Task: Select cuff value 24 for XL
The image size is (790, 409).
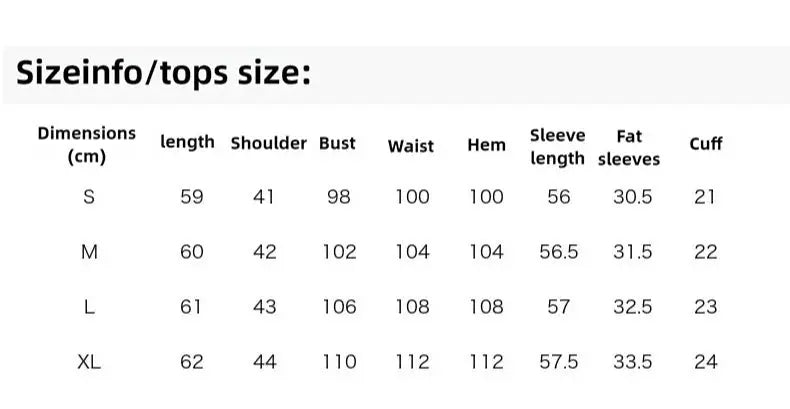Action: pos(705,362)
